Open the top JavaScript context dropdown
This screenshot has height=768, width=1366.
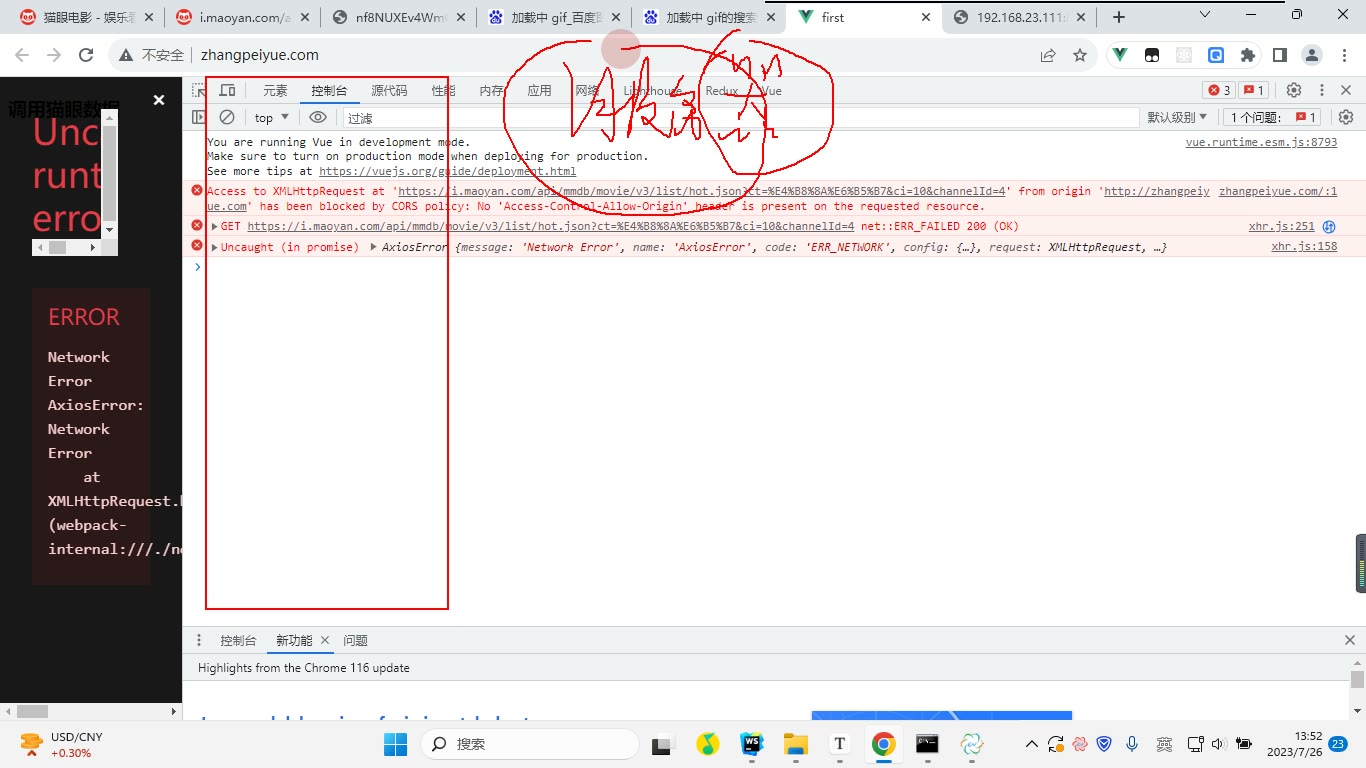271,117
